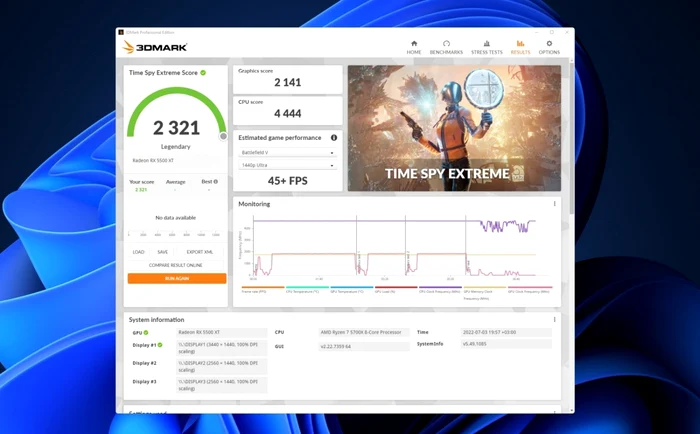Viewport: 700px width, 434px height.
Task: Click the overall score value 2 321
Action: point(176,128)
